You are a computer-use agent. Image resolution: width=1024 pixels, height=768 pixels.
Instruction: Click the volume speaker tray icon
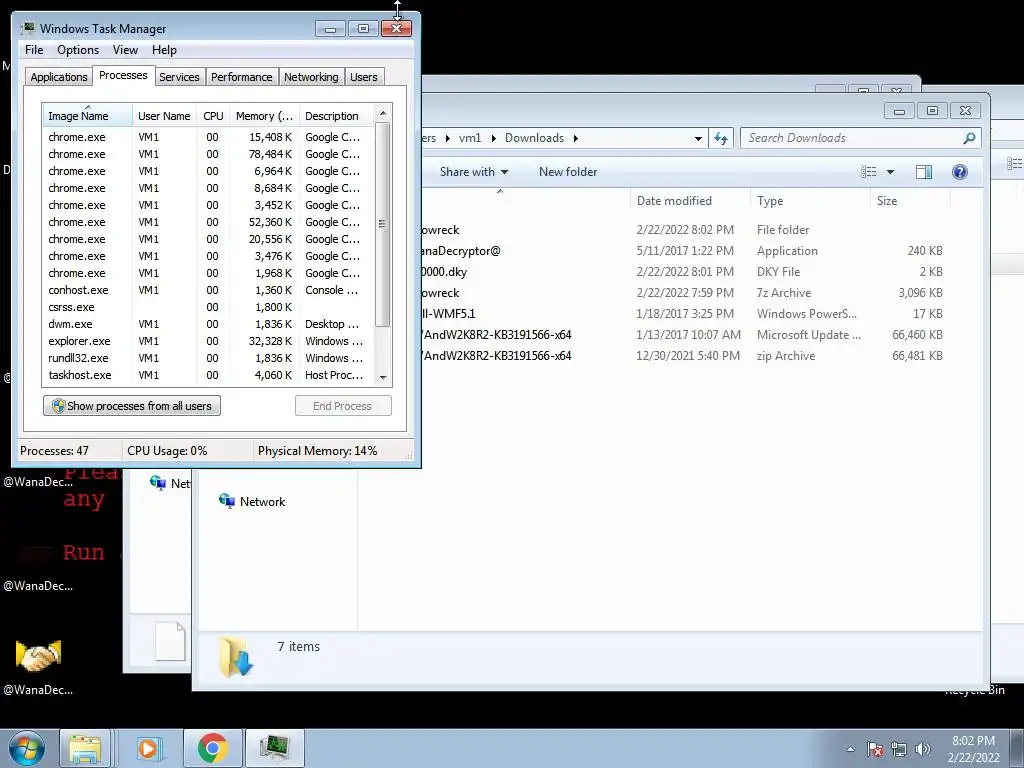point(922,749)
